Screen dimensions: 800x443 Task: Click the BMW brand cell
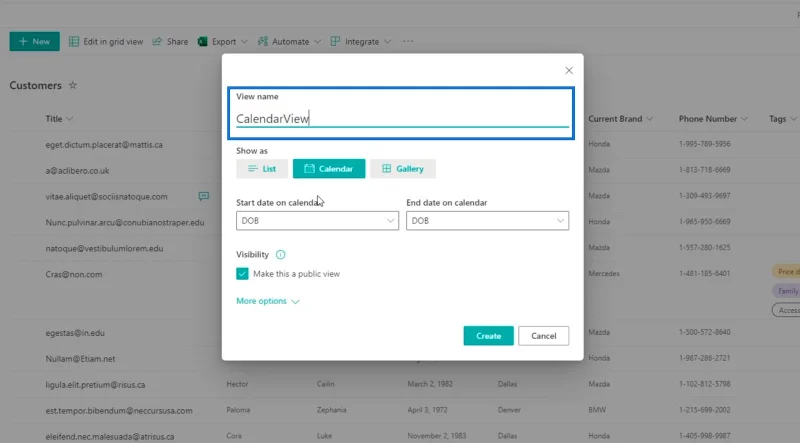point(597,410)
